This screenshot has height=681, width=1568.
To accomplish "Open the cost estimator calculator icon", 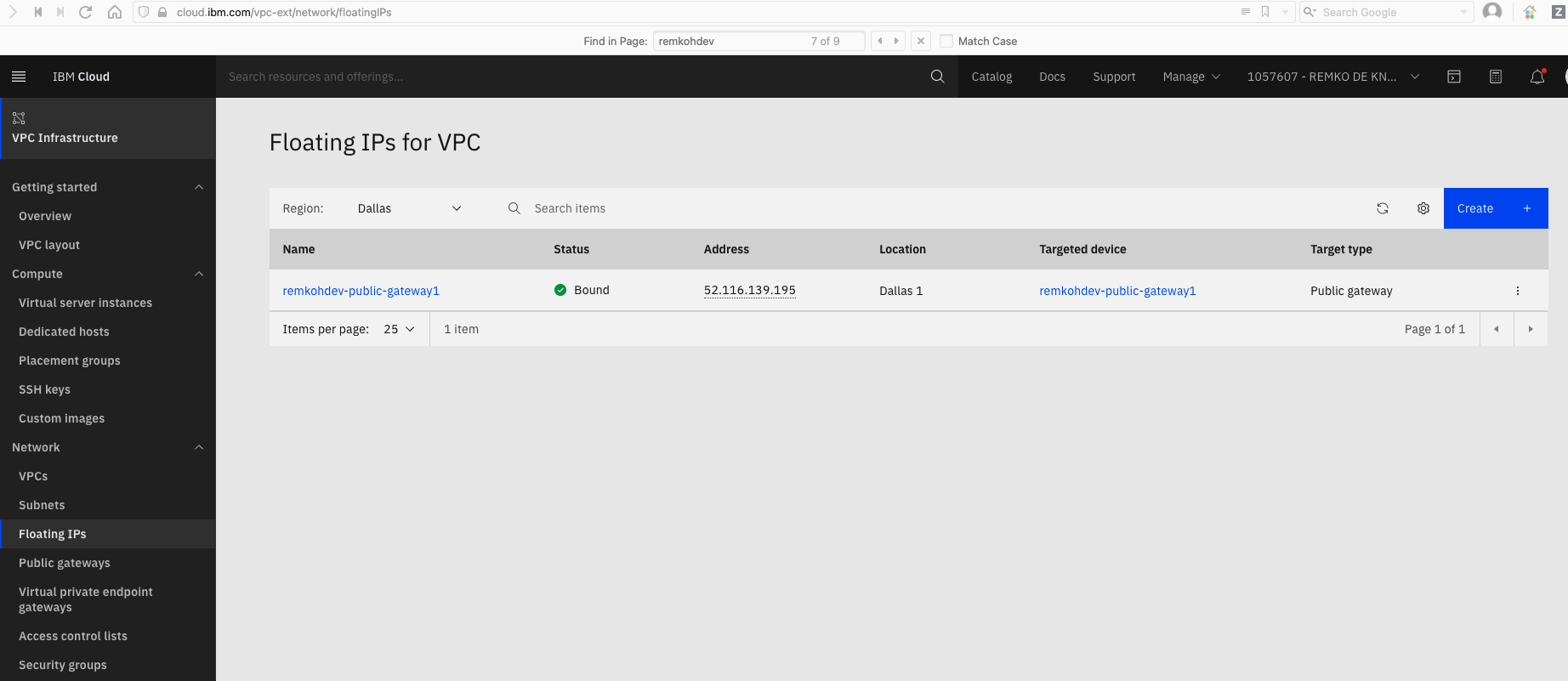I will tap(1496, 77).
